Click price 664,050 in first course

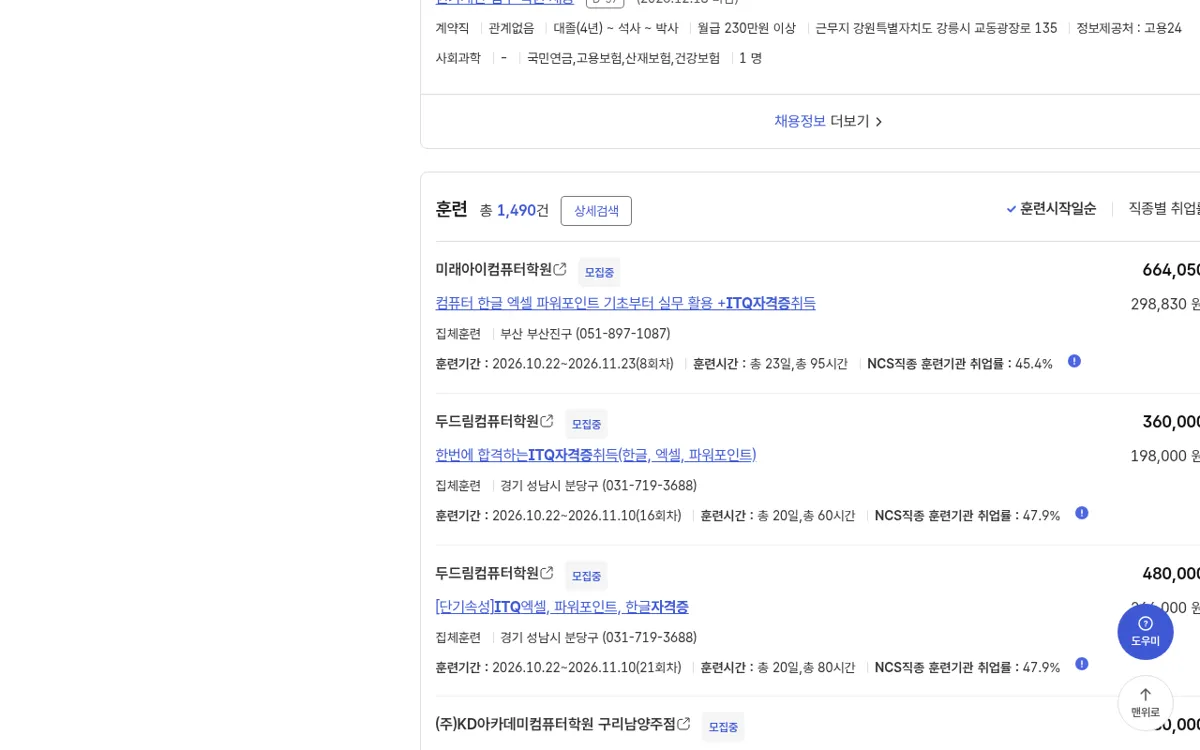[1171, 270]
